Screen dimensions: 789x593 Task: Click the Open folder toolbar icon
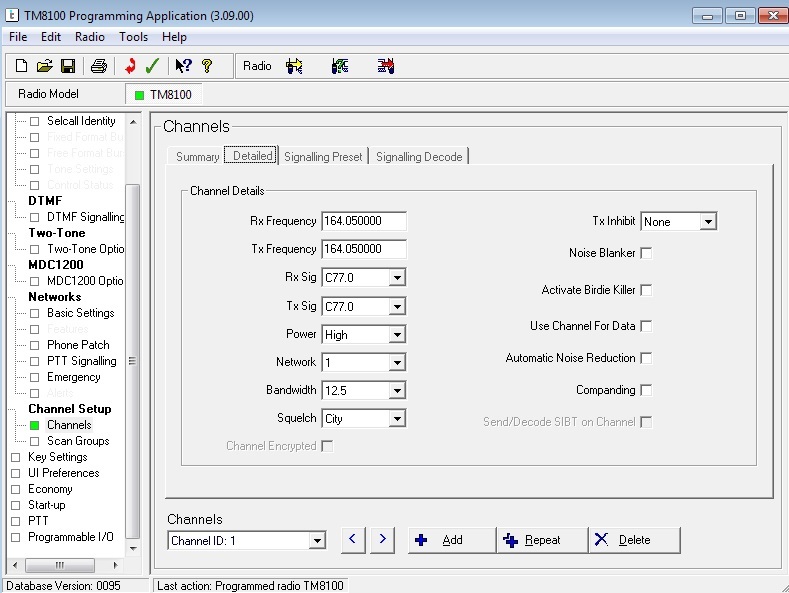point(45,66)
